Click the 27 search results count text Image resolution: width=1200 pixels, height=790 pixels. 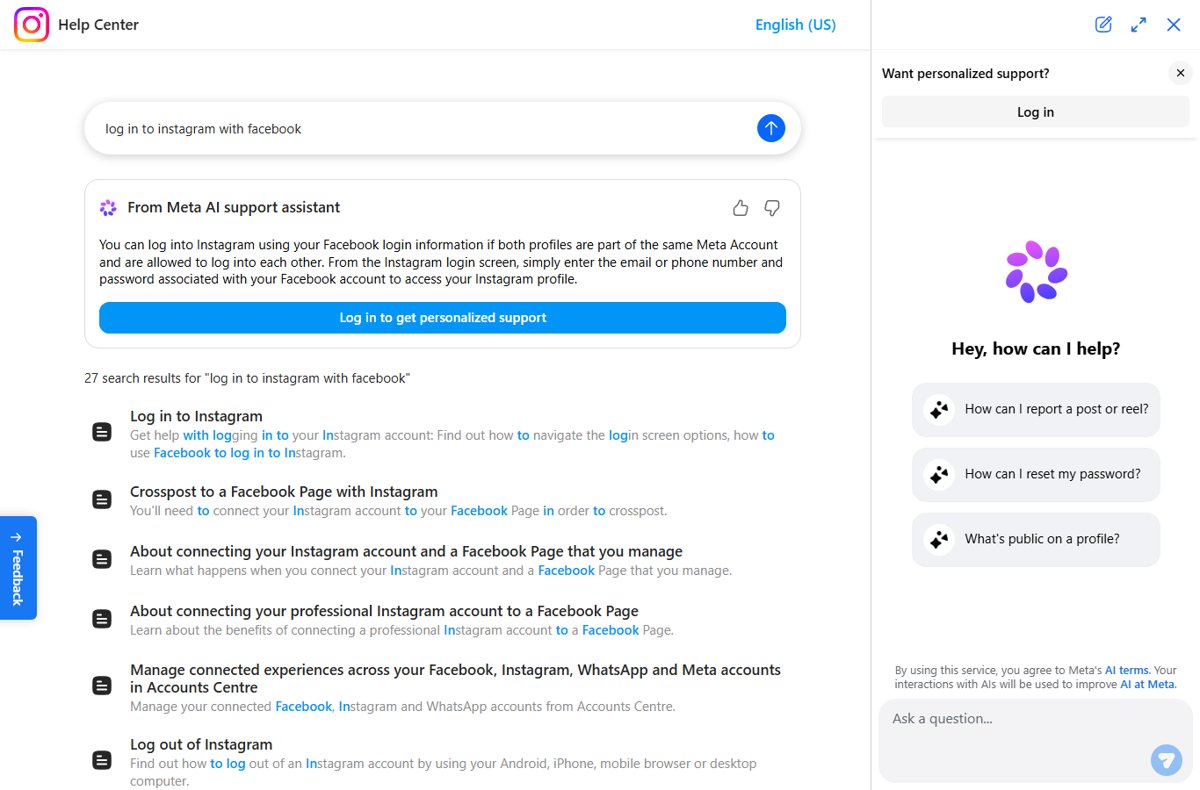pyautogui.click(x=247, y=378)
